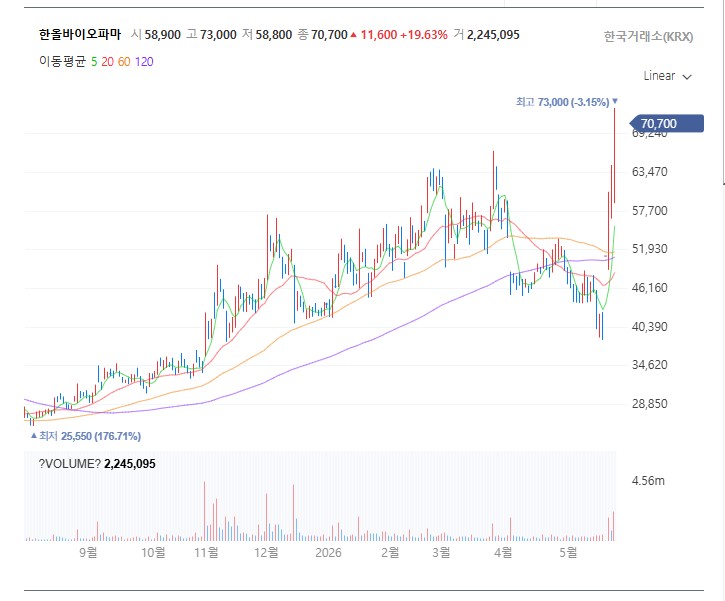The width and height of the screenshot is (725, 601).
Task: Click the 3월 date axis label
Action: (x=441, y=552)
